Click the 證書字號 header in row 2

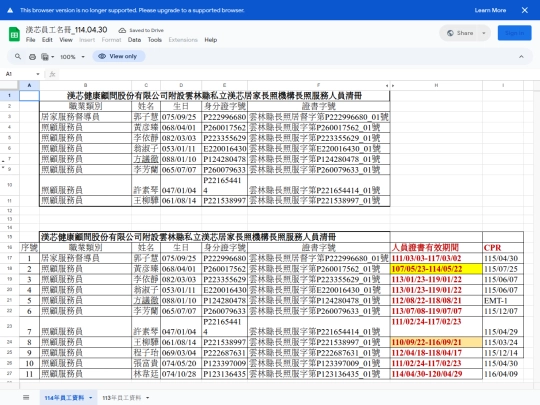319,106
